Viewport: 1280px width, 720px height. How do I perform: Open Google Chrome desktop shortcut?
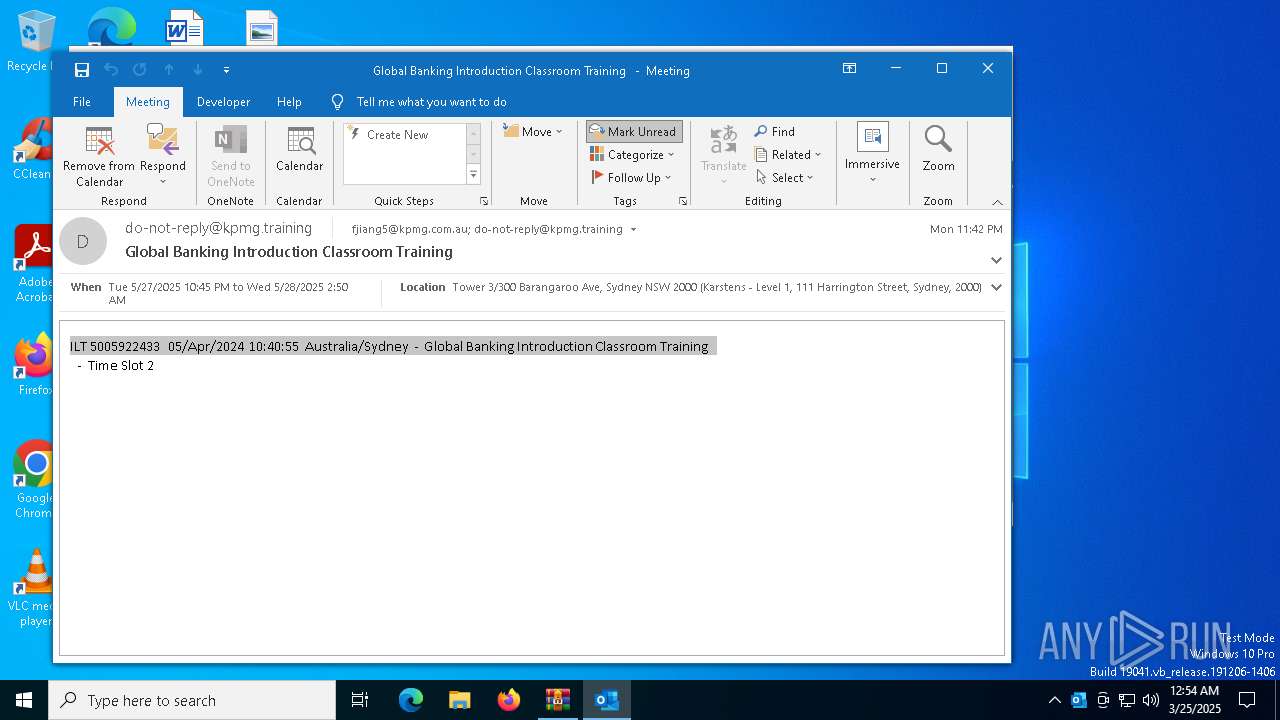coord(35,480)
